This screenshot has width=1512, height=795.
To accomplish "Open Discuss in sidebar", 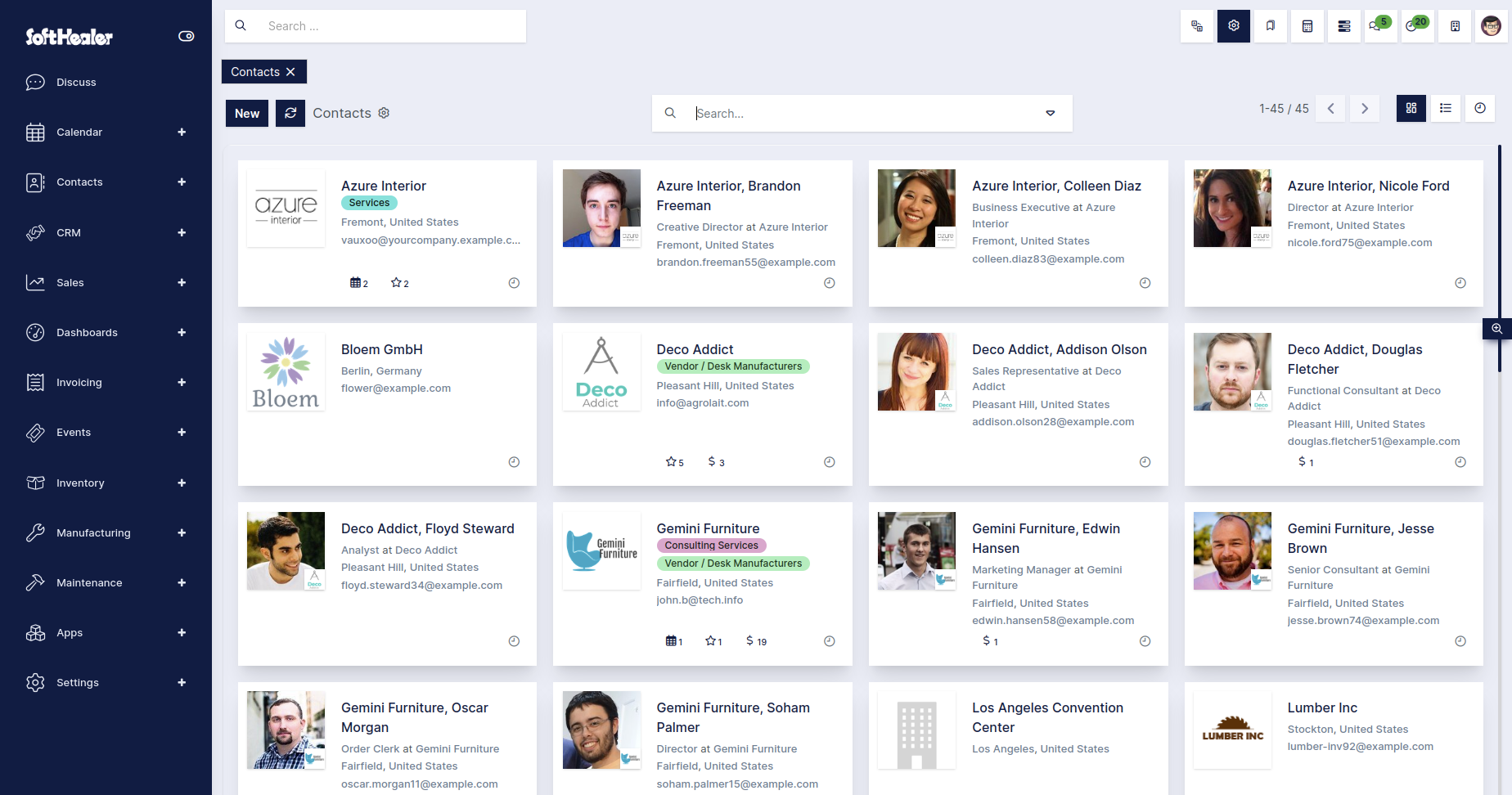I will click(76, 82).
